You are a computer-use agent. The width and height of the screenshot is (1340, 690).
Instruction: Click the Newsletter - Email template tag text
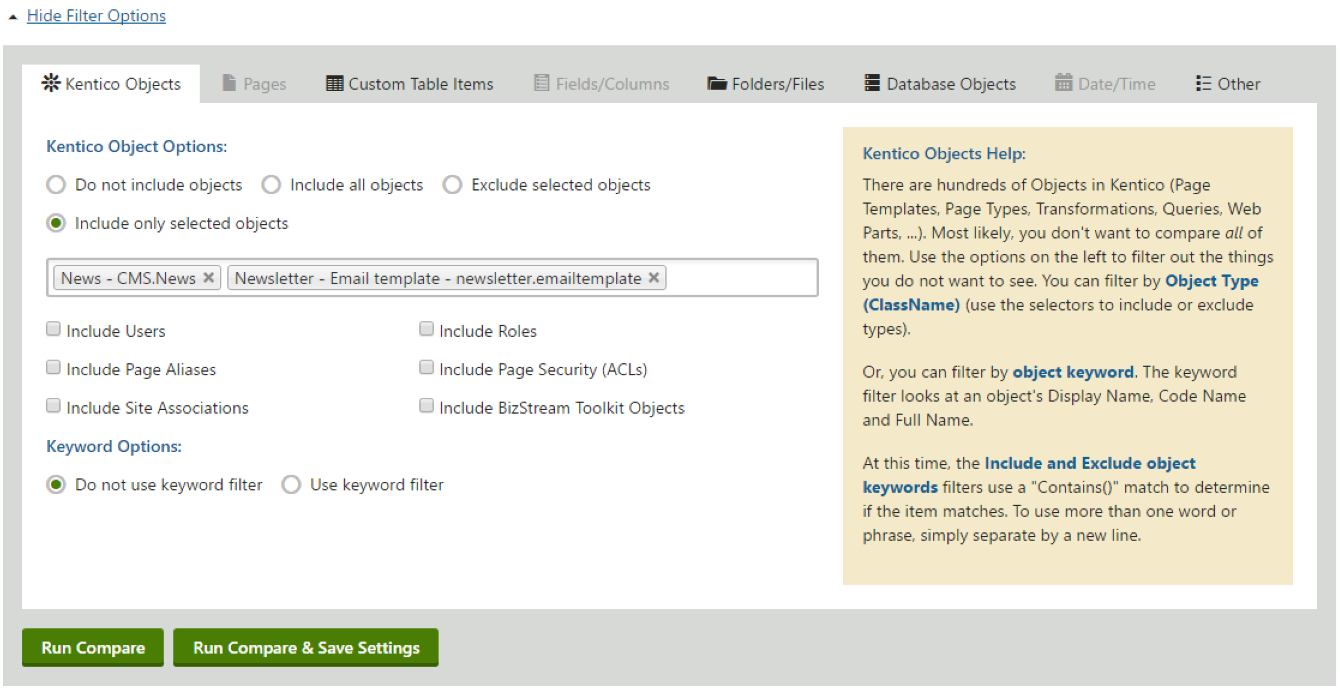click(x=438, y=278)
